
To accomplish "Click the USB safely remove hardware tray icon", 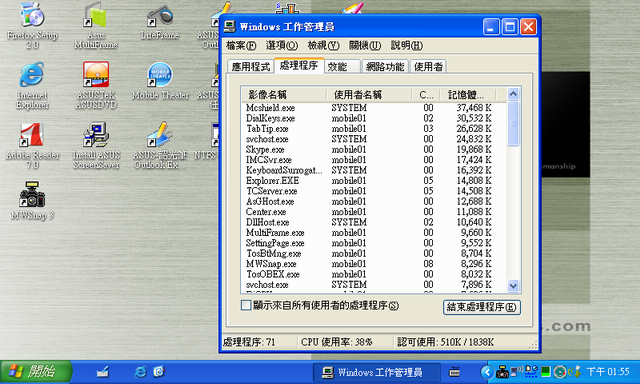I will (x=576, y=372).
